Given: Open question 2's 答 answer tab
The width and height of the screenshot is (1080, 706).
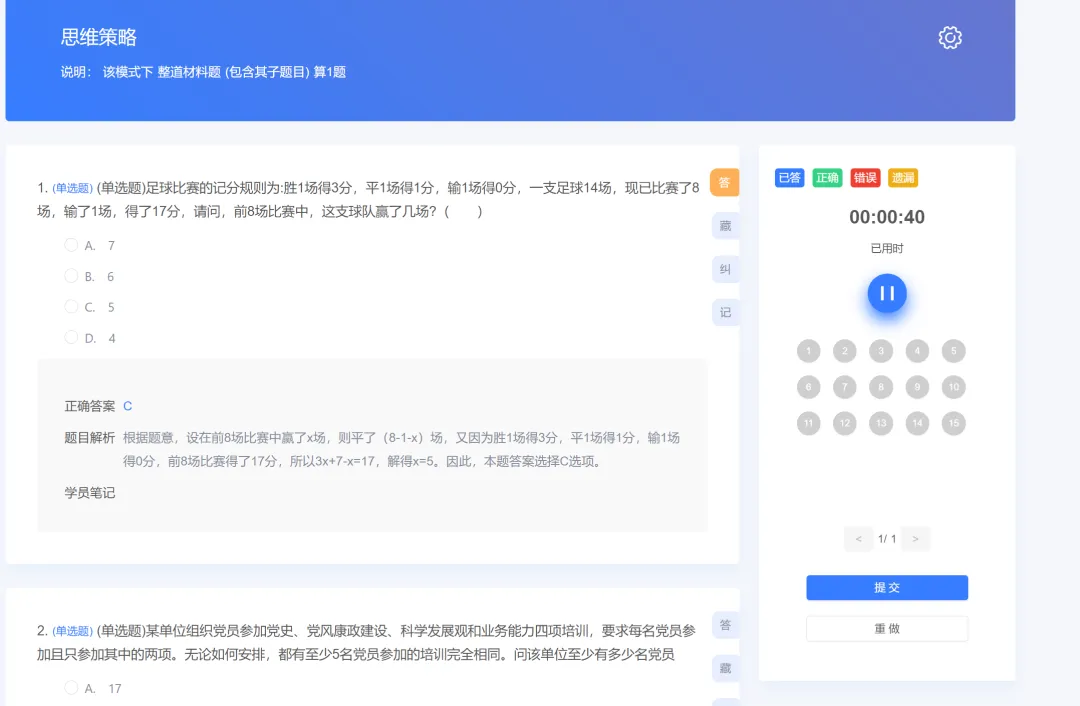Looking at the screenshot, I should coord(725,625).
